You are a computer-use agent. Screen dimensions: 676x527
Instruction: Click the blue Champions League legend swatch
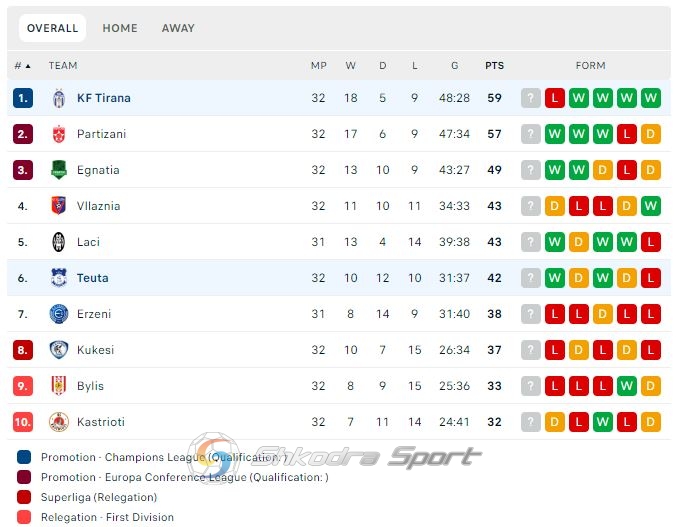(x=24, y=457)
